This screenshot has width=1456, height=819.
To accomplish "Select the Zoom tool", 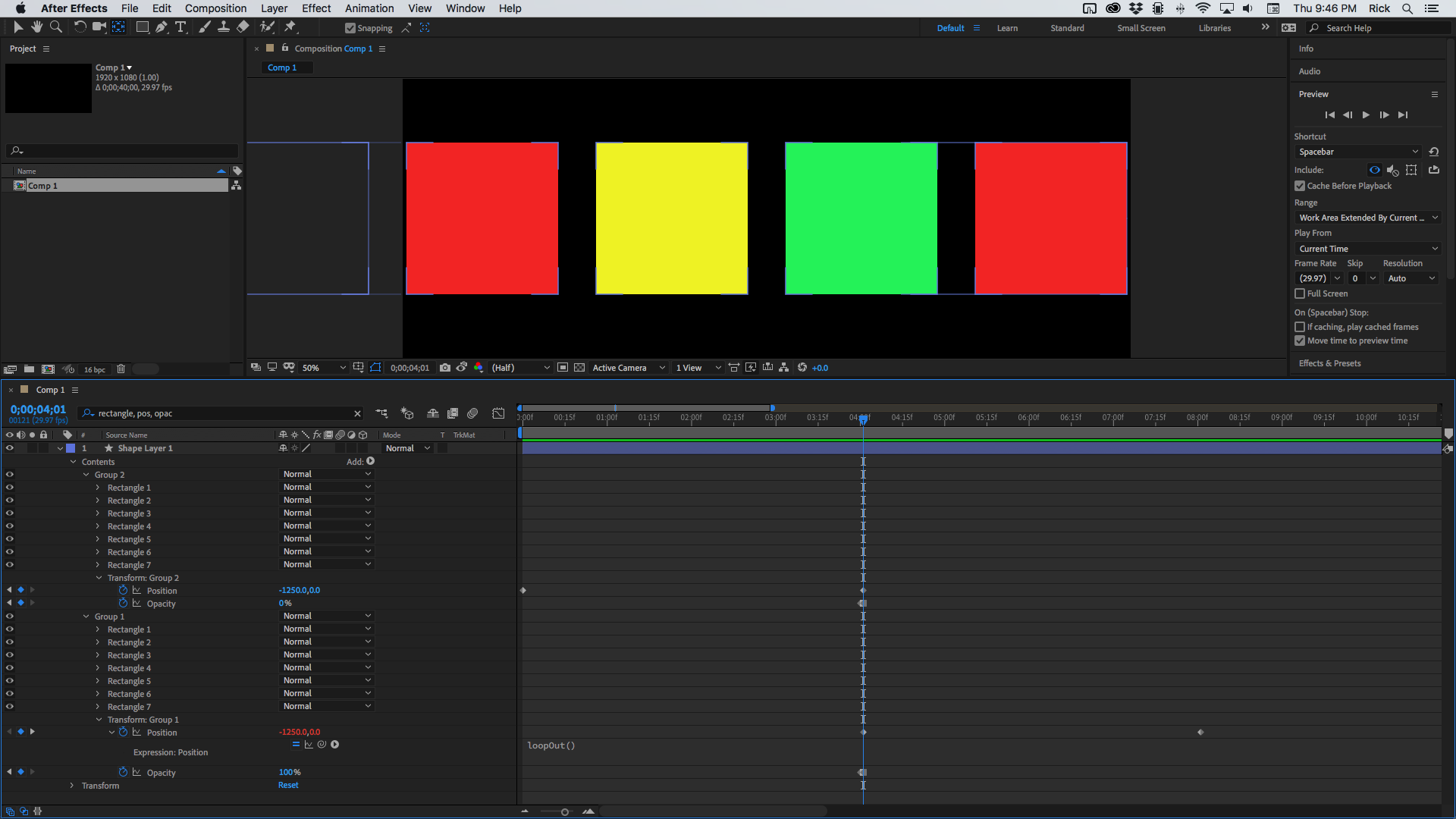I will click(x=55, y=27).
